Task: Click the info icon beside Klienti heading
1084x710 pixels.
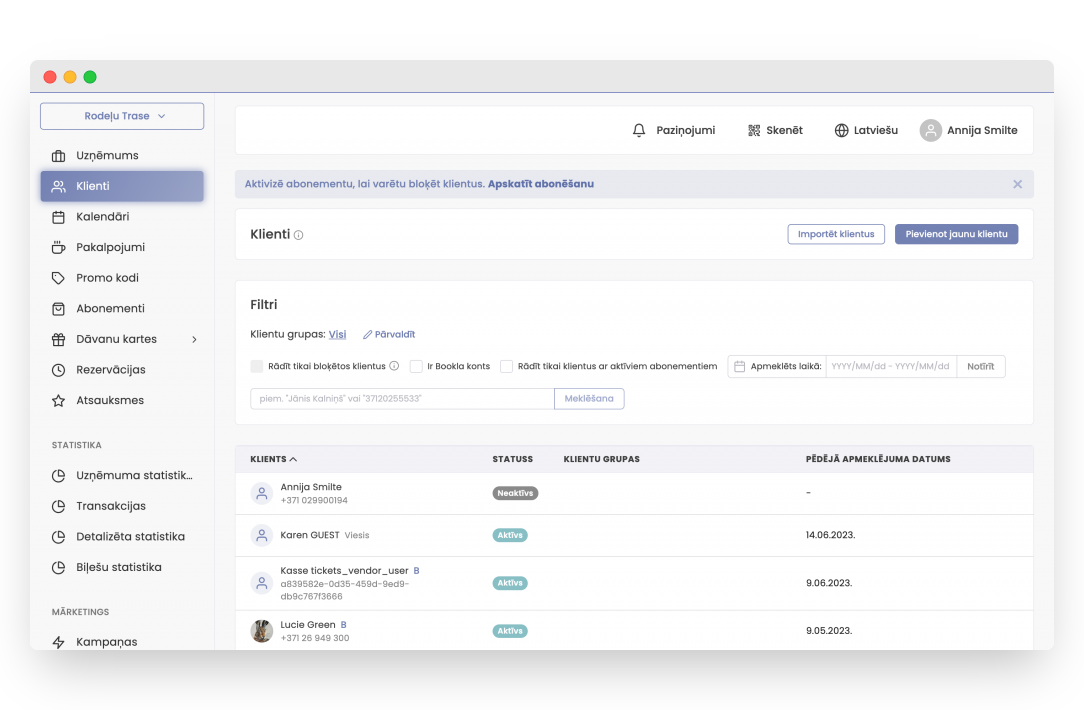Action: pos(298,235)
